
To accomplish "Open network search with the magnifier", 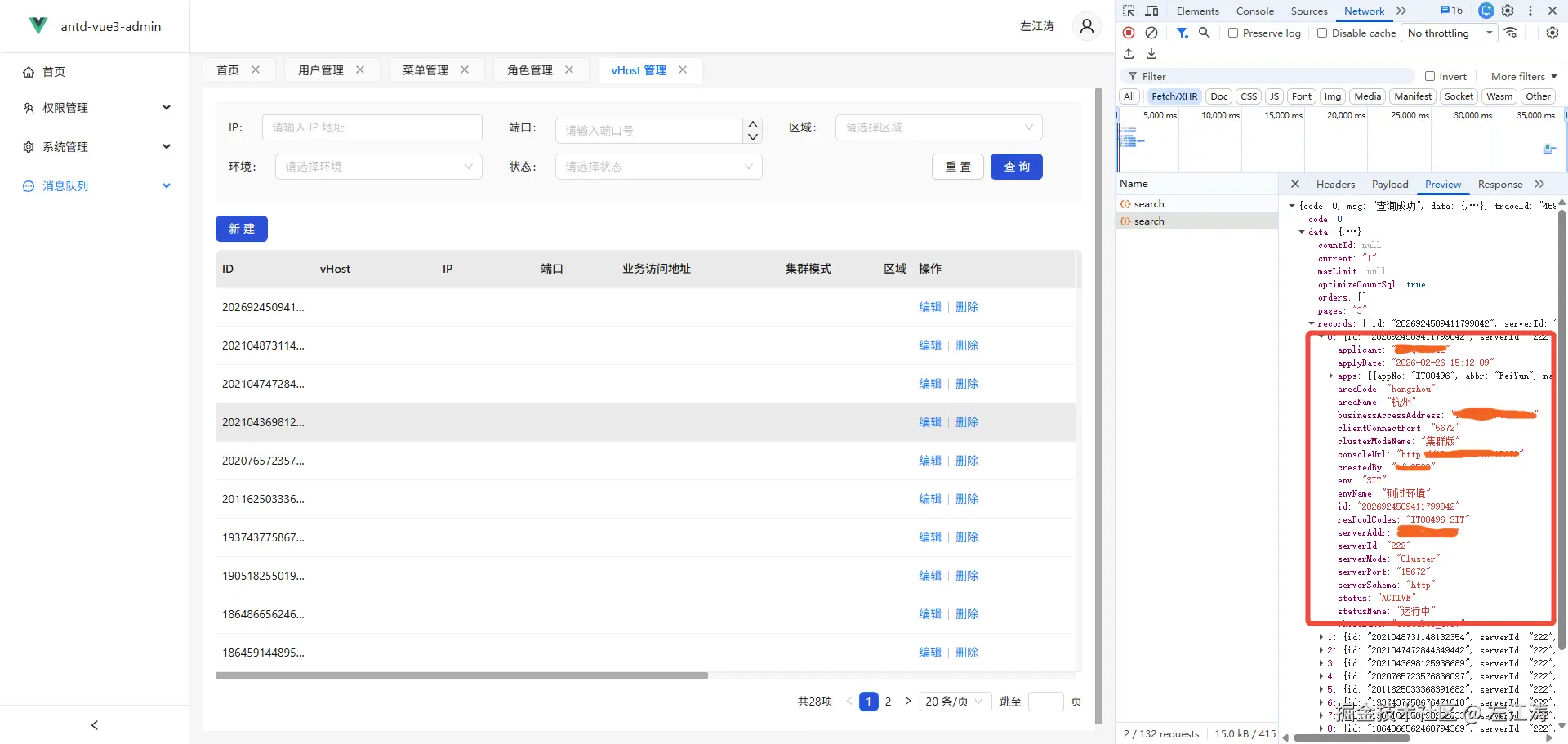I will (x=1204, y=33).
